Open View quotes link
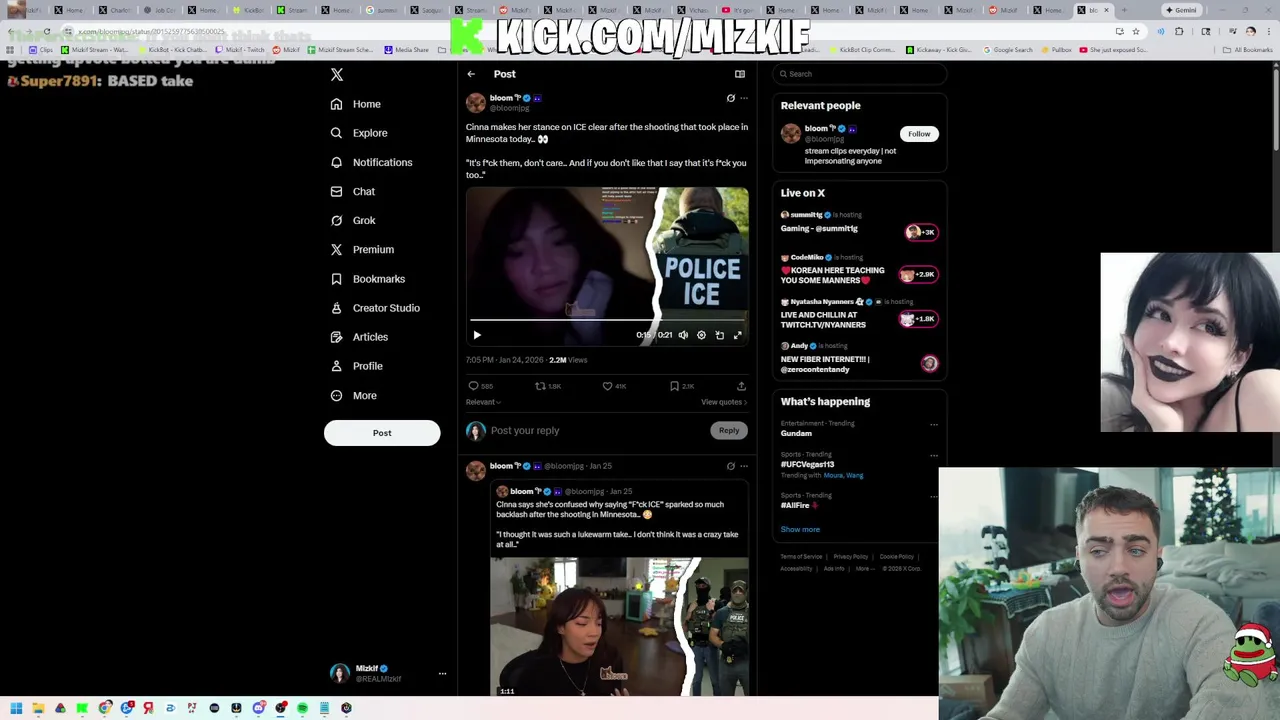The height and width of the screenshot is (720, 1280). coord(724,402)
